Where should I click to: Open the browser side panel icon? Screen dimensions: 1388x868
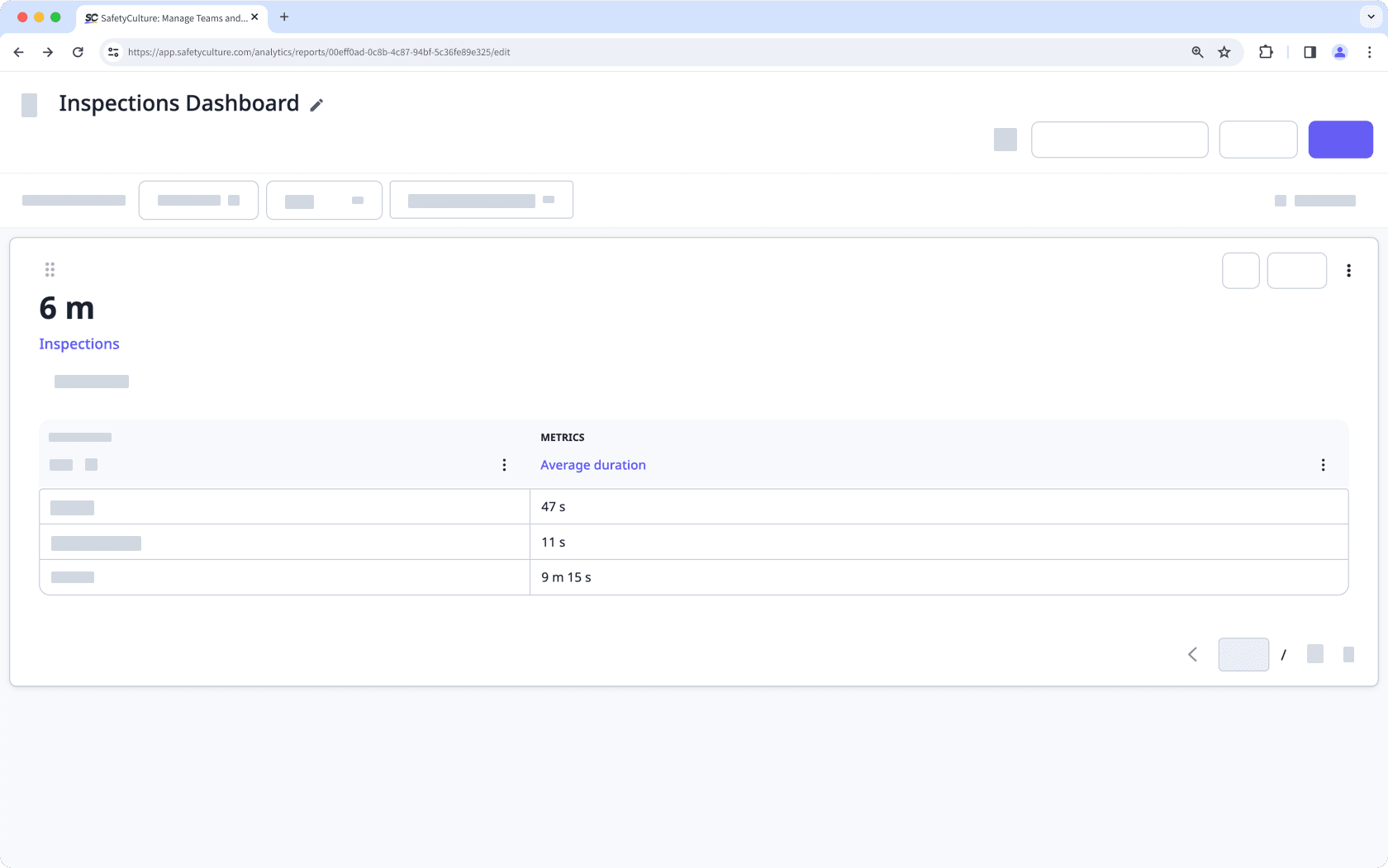click(x=1309, y=51)
